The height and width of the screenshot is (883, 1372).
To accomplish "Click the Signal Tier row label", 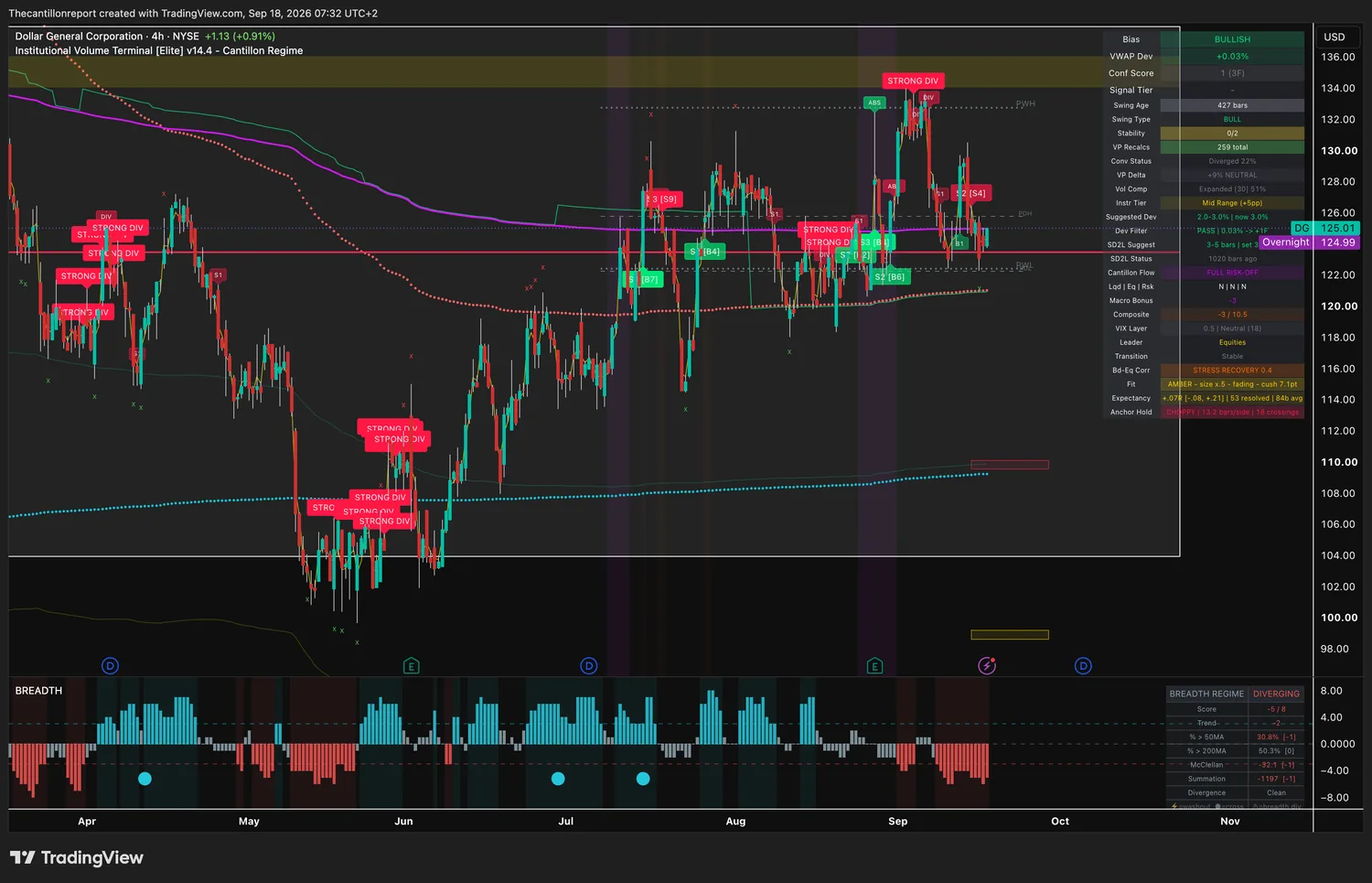I will (x=1131, y=90).
